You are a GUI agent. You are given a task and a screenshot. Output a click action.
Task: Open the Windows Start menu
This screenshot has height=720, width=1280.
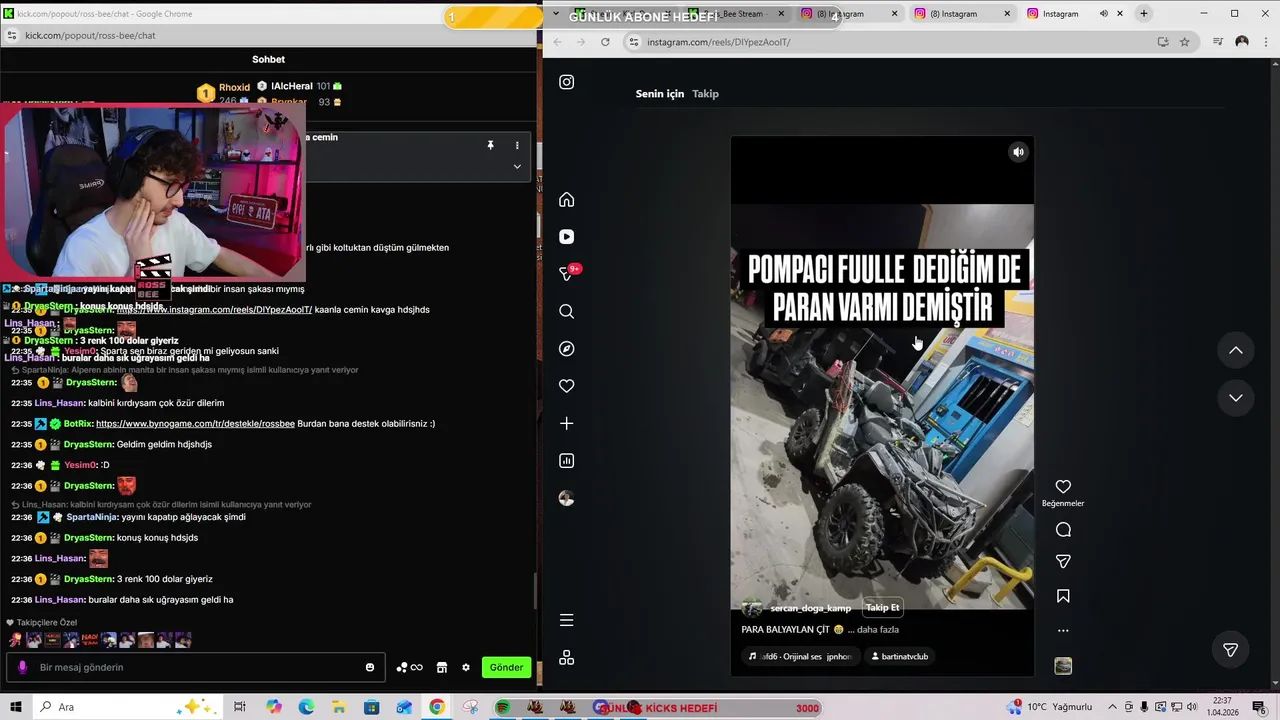(15, 707)
